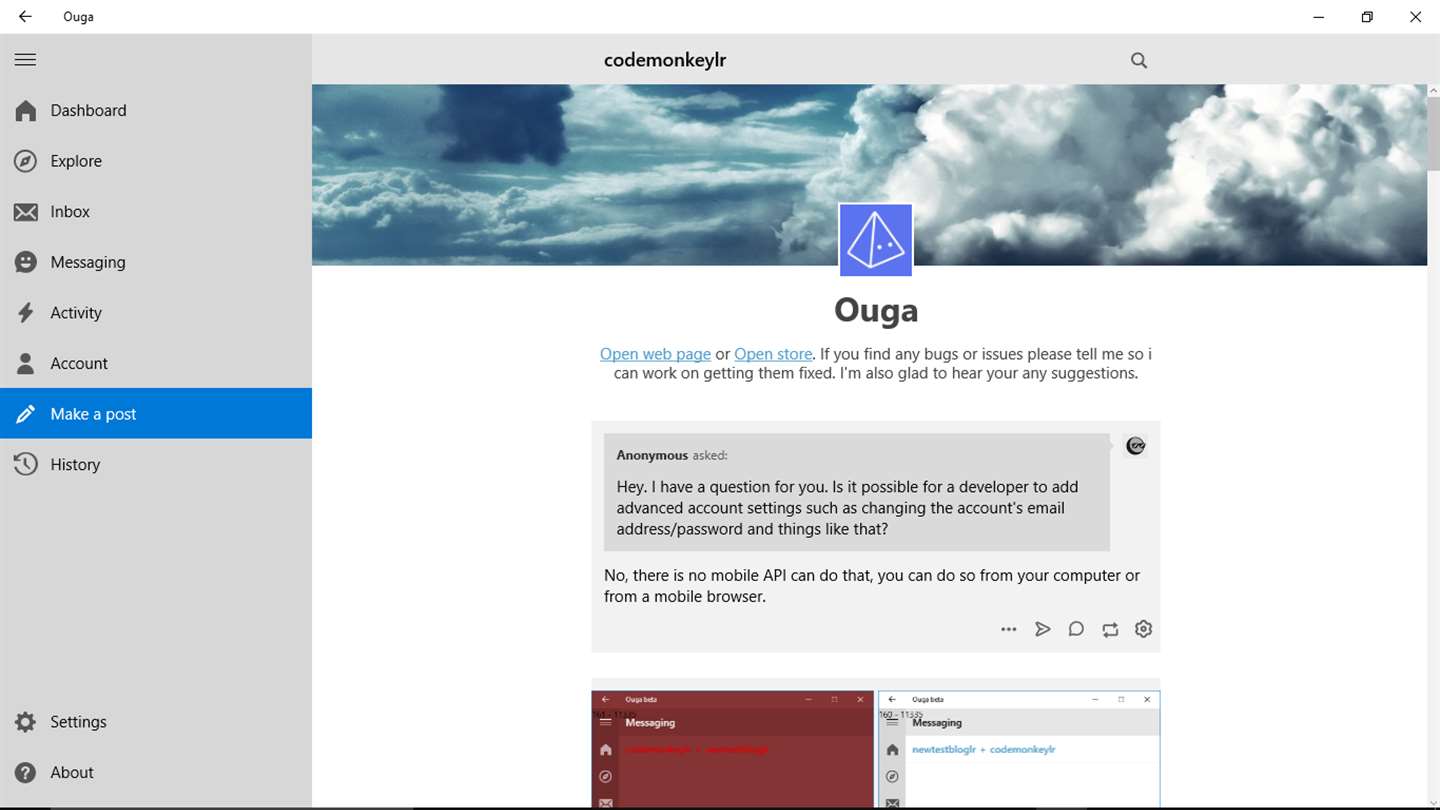Open search on the codemonkeylr blog

[1138, 60]
